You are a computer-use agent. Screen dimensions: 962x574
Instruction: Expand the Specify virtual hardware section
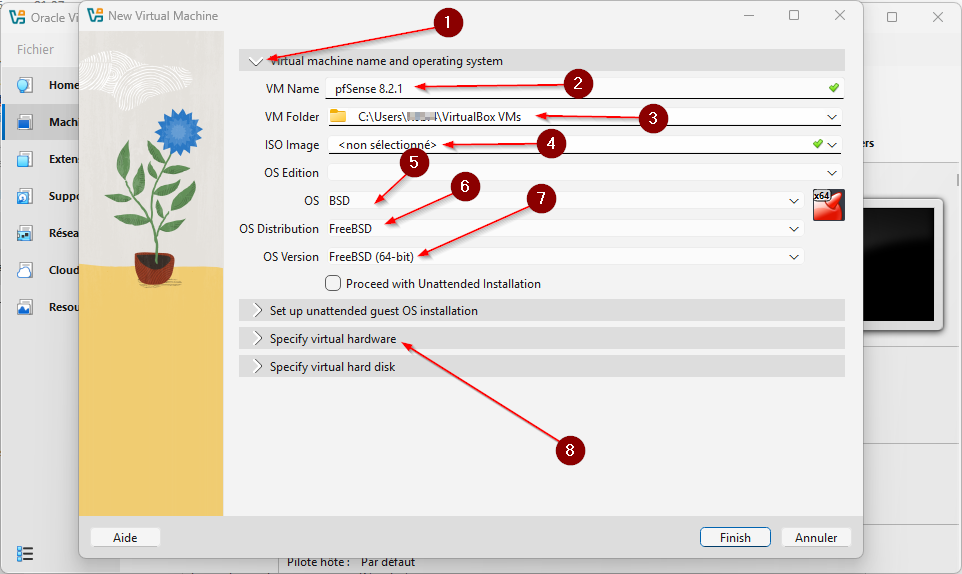click(x=333, y=339)
